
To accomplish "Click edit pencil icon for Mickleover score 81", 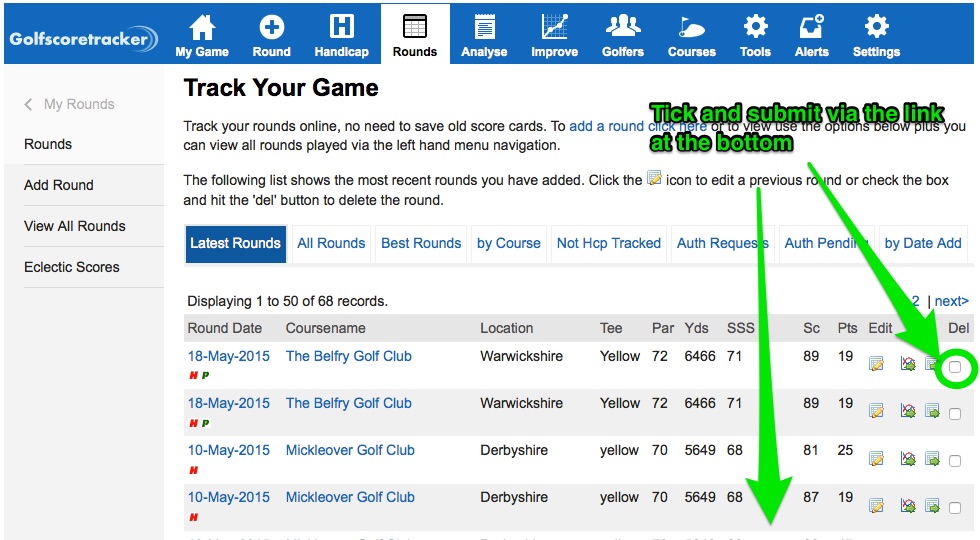I will point(877,459).
